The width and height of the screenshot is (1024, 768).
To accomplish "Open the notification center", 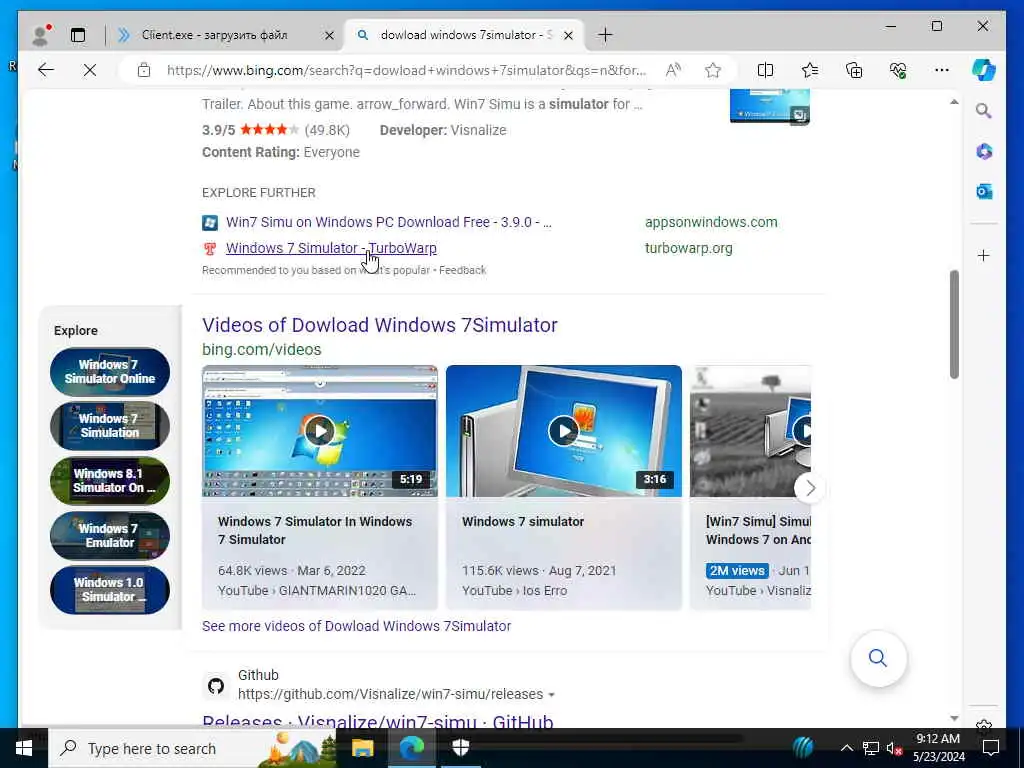I will tap(991, 748).
